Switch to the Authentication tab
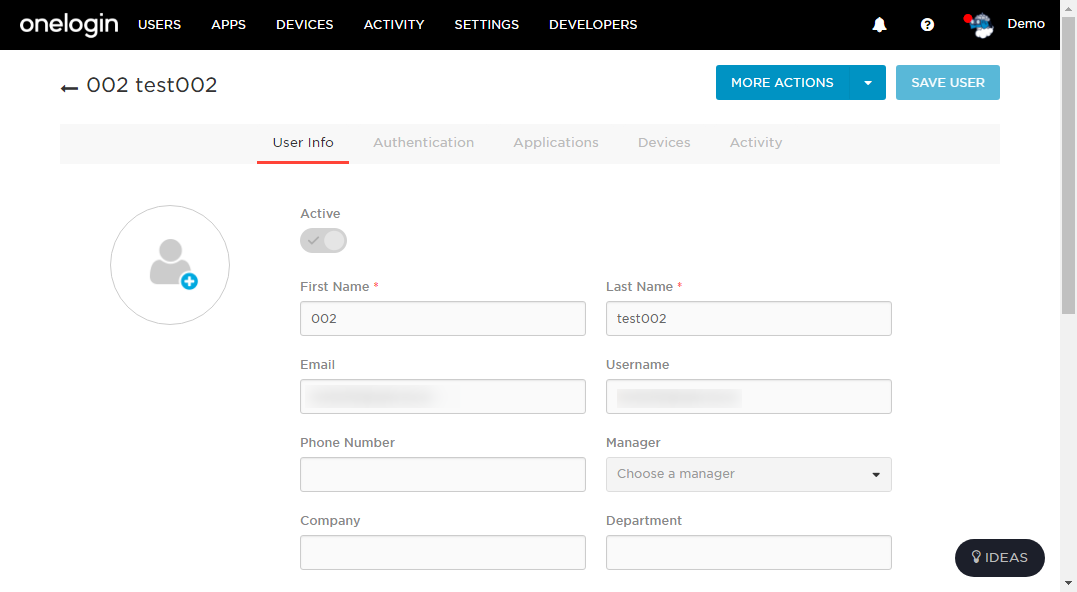 pyautogui.click(x=424, y=143)
